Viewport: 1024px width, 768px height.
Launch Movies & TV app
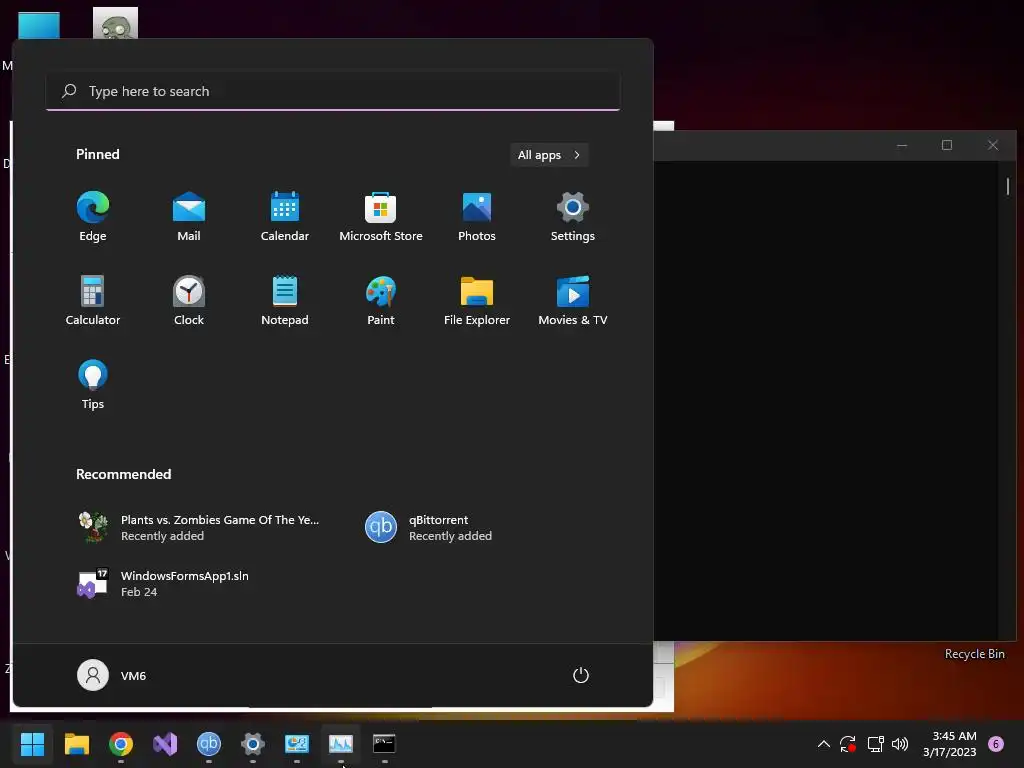point(573,300)
